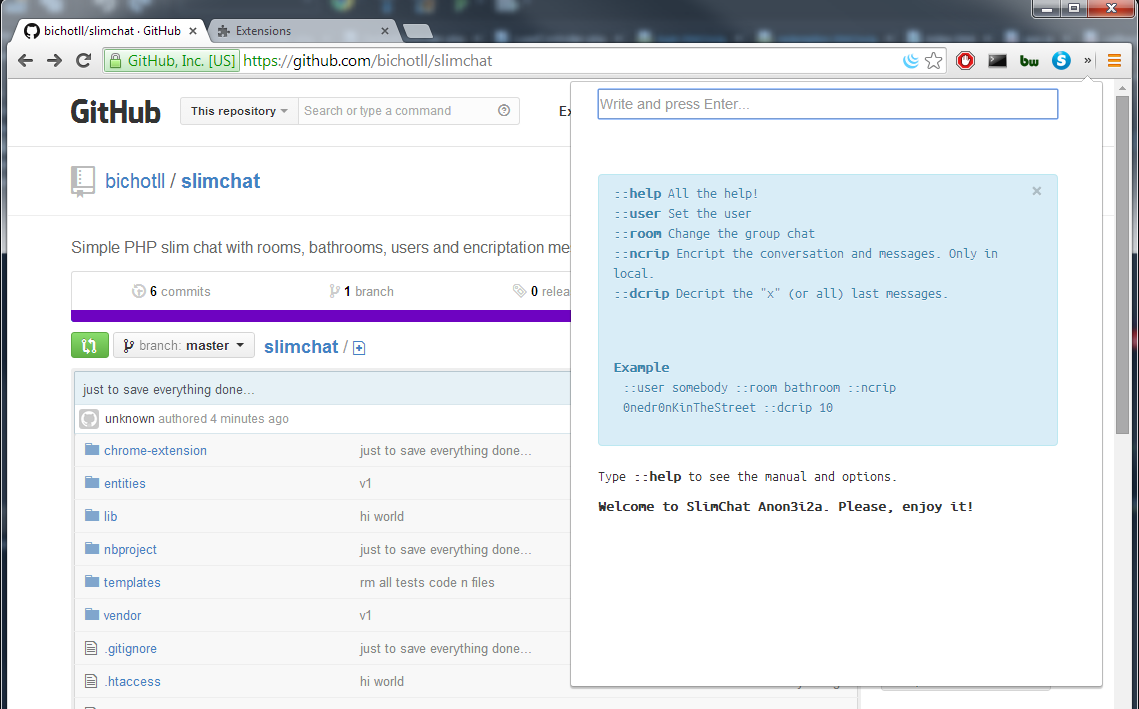This screenshot has height=709, width=1139.
Task: Click the green GitHub, Inc. security badge
Action: (x=172, y=61)
